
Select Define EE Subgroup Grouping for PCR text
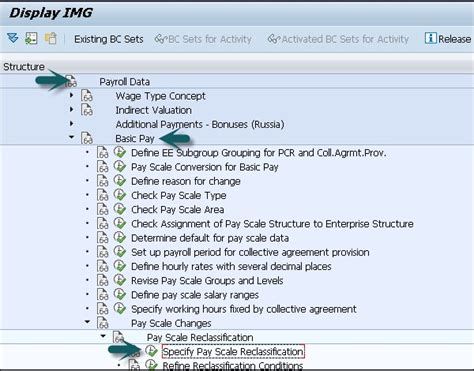(x=259, y=153)
